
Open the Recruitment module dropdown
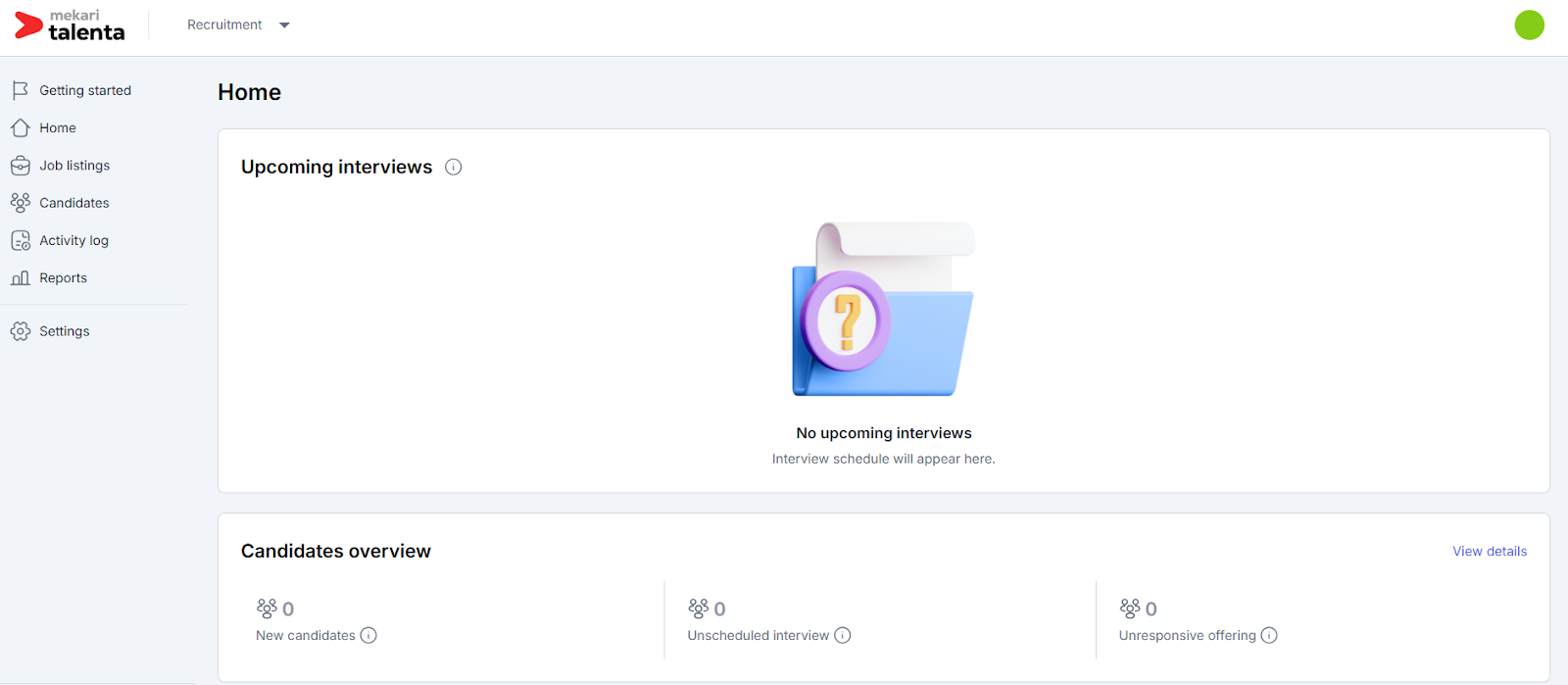[225, 24]
